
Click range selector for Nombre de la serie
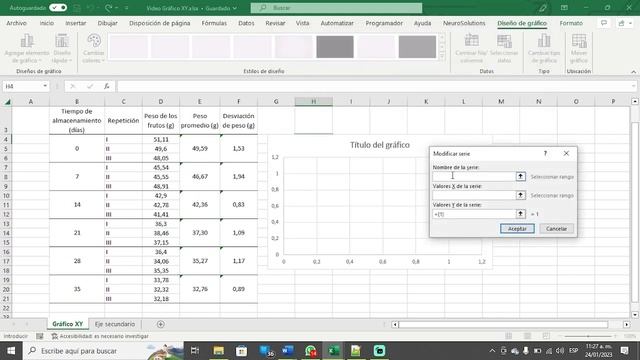[x=520, y=176]
